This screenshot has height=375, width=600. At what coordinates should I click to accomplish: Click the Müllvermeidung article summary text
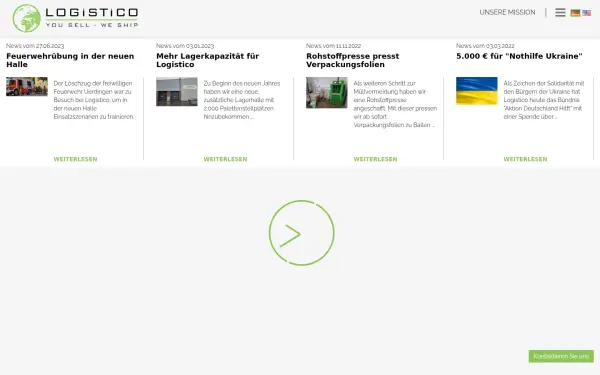(395, 104)
